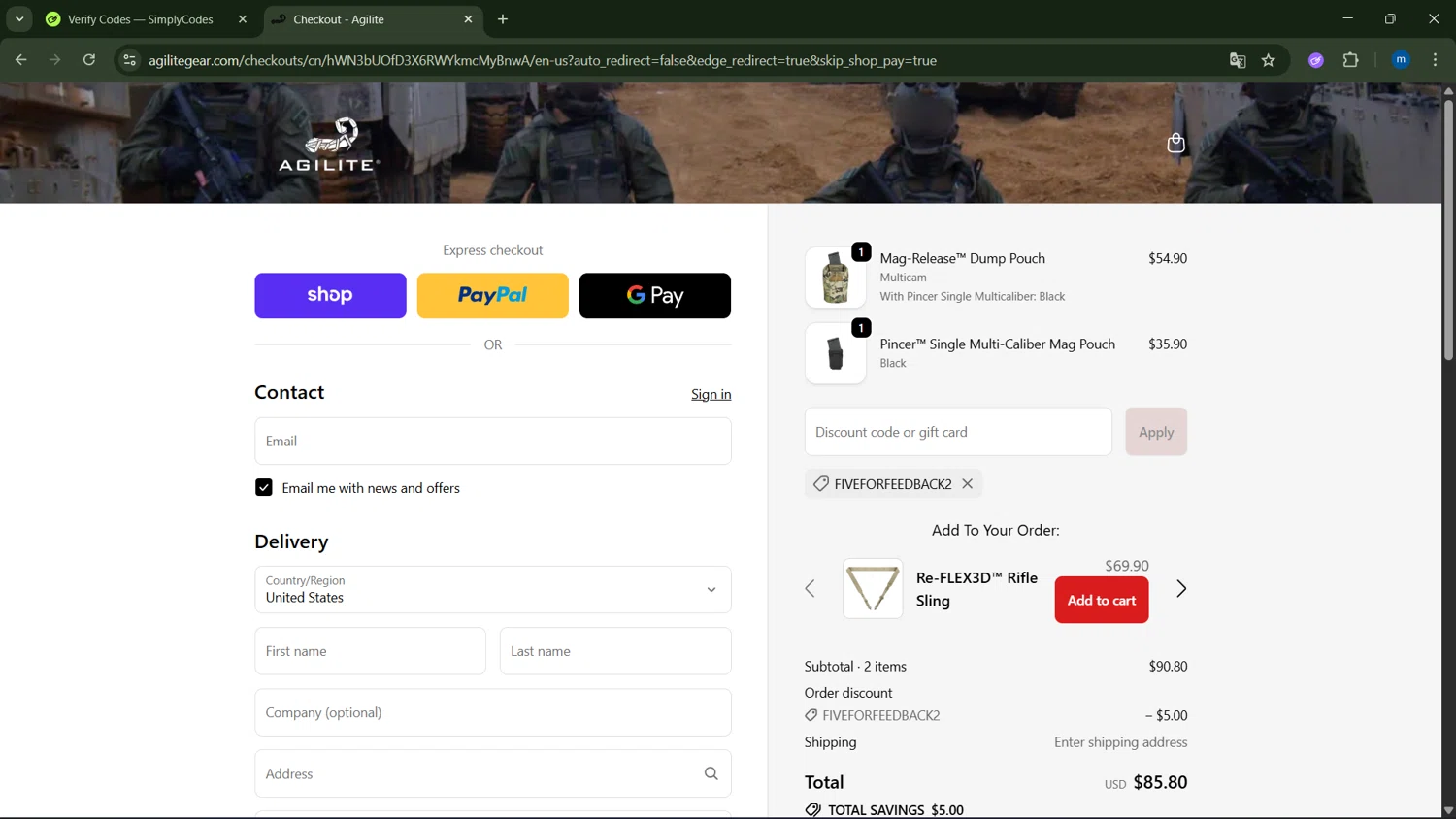Click the browser address bar URL
This screenshot has width=1456, height=819.
[543, 60]
